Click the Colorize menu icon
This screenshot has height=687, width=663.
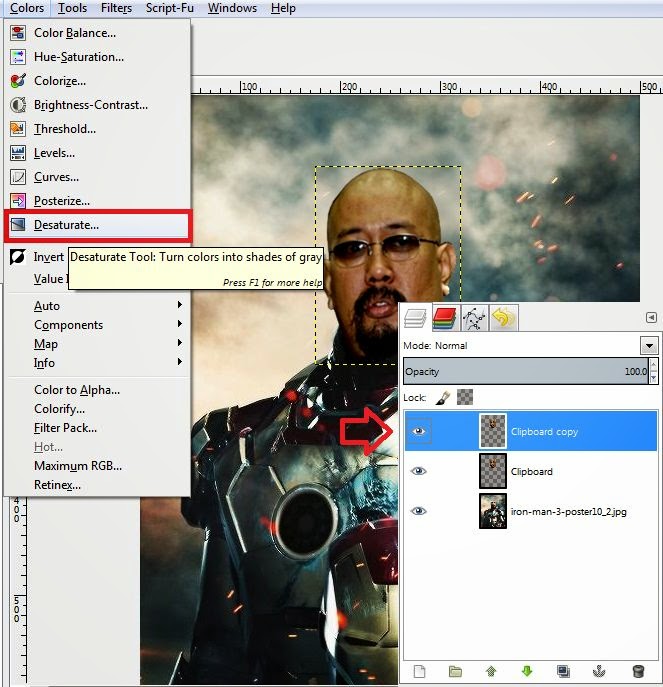(x=18, y=81)
